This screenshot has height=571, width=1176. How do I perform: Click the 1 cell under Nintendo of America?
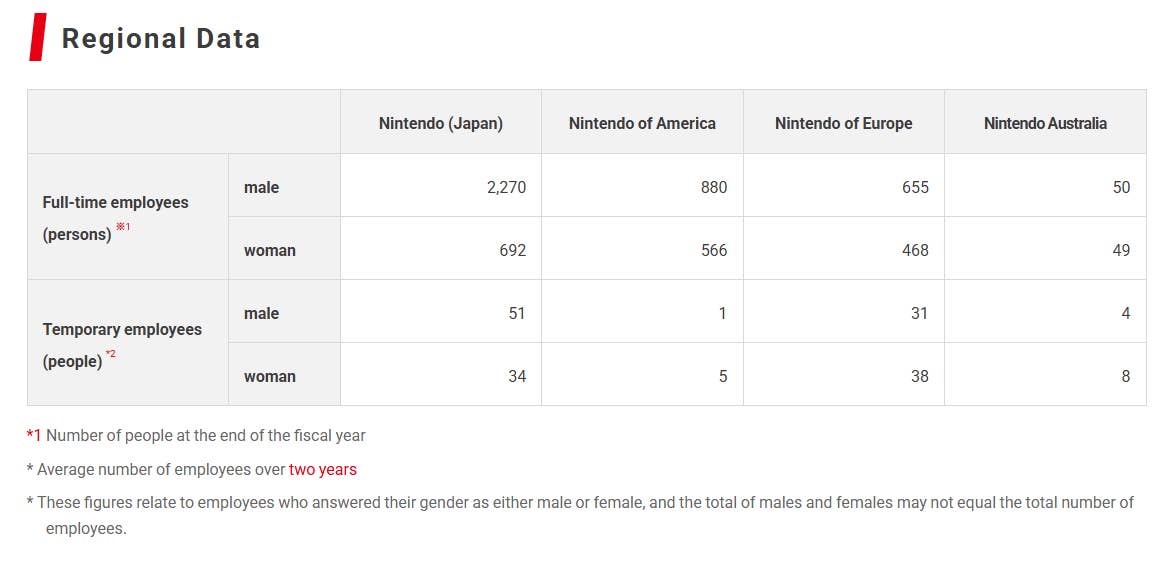(x=642, y=312)
